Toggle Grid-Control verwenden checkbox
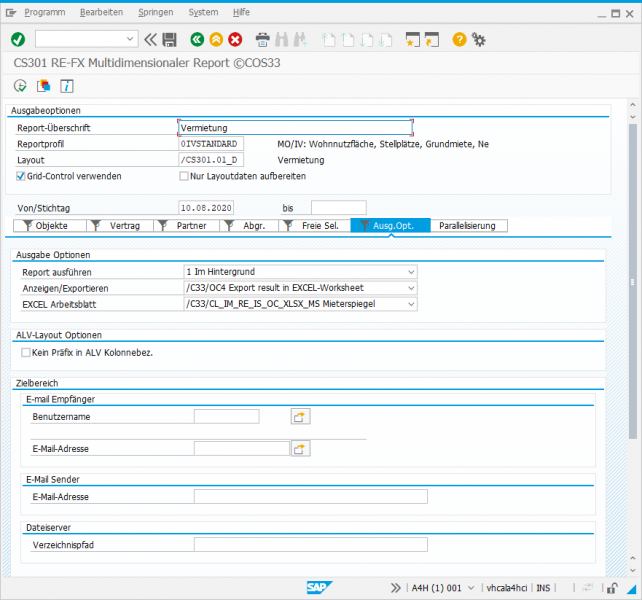 click(x=21, y=176)
